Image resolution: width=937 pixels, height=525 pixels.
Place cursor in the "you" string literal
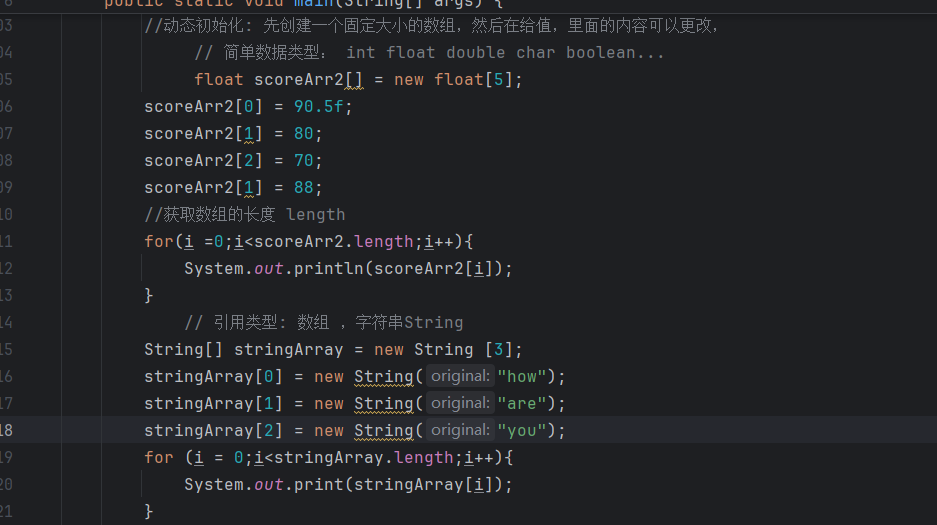pos(522,431)
